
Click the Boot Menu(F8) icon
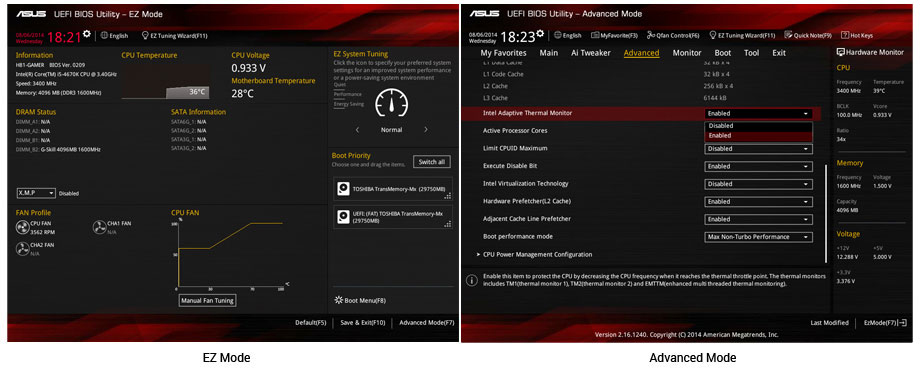(x=338, y=300)
